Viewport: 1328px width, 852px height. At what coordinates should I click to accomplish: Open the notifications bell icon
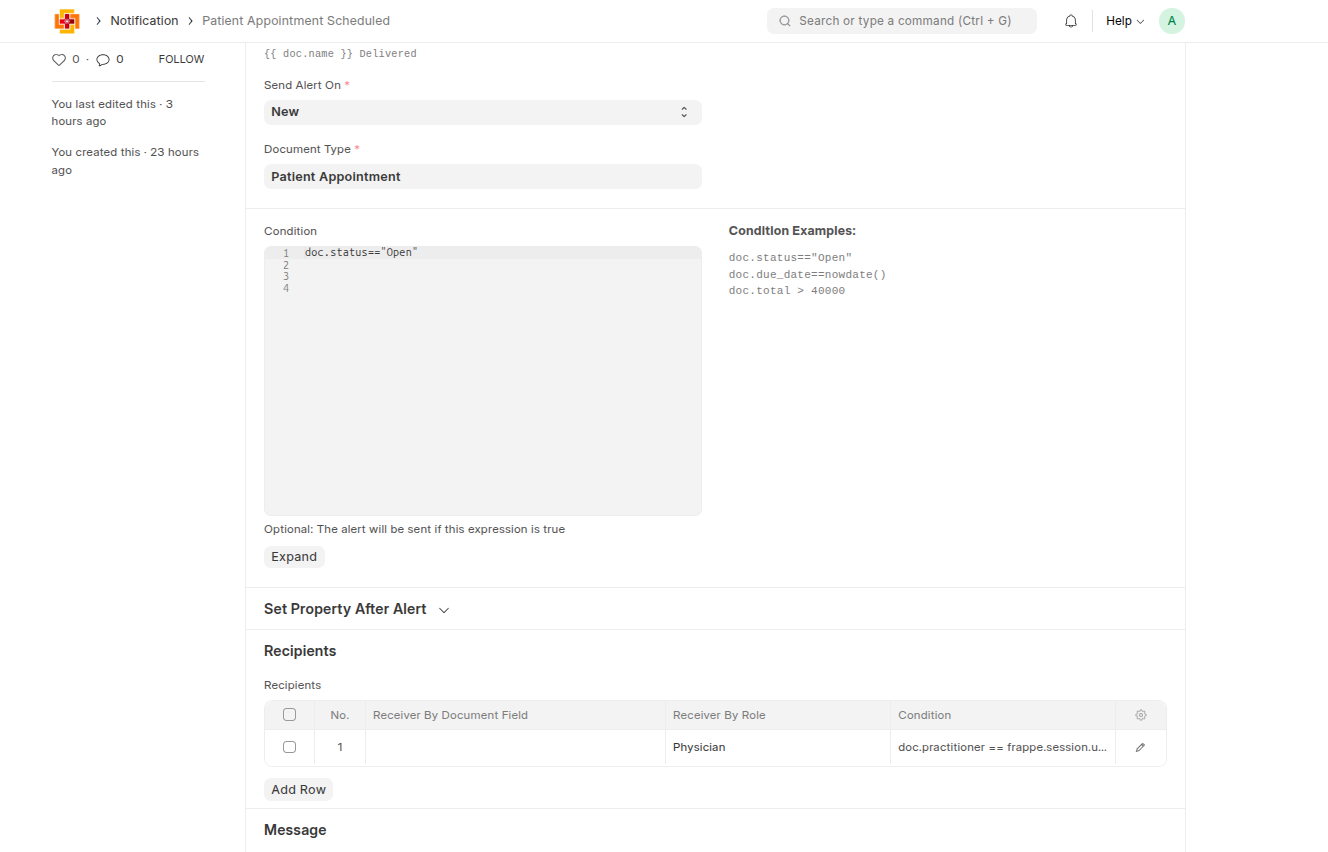coord(1071,21)
